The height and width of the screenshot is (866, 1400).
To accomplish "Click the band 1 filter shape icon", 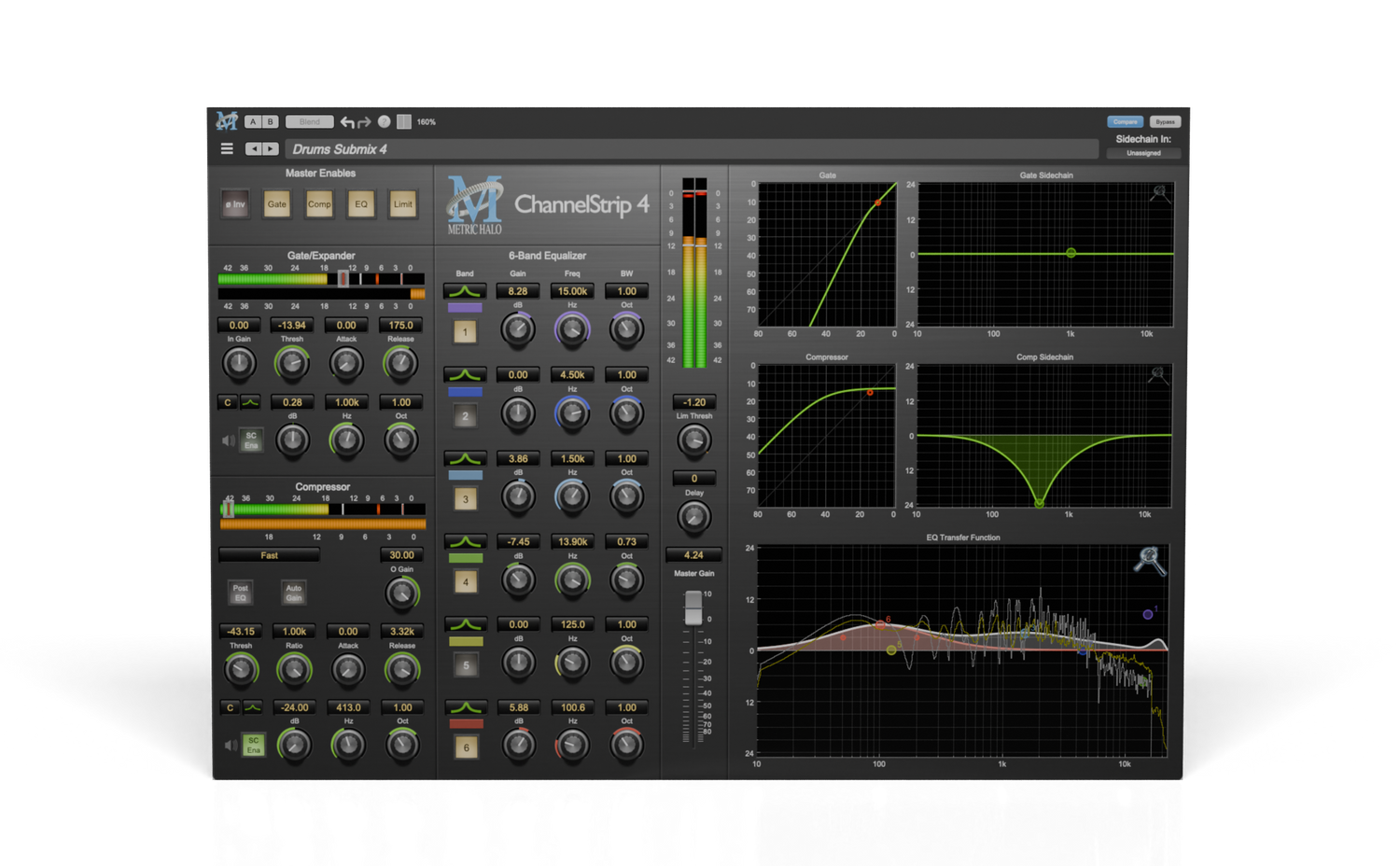I will coord(465,292).
